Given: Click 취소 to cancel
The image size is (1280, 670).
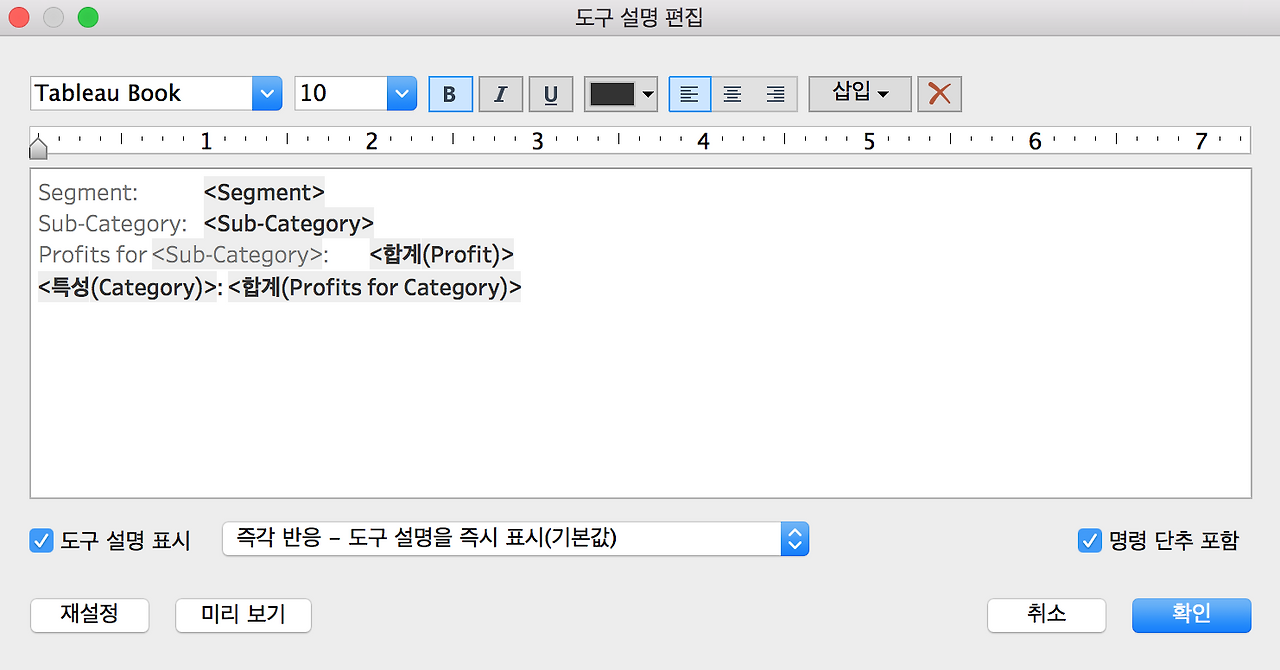Looking at the screenshot, I should coord(1046,614).
